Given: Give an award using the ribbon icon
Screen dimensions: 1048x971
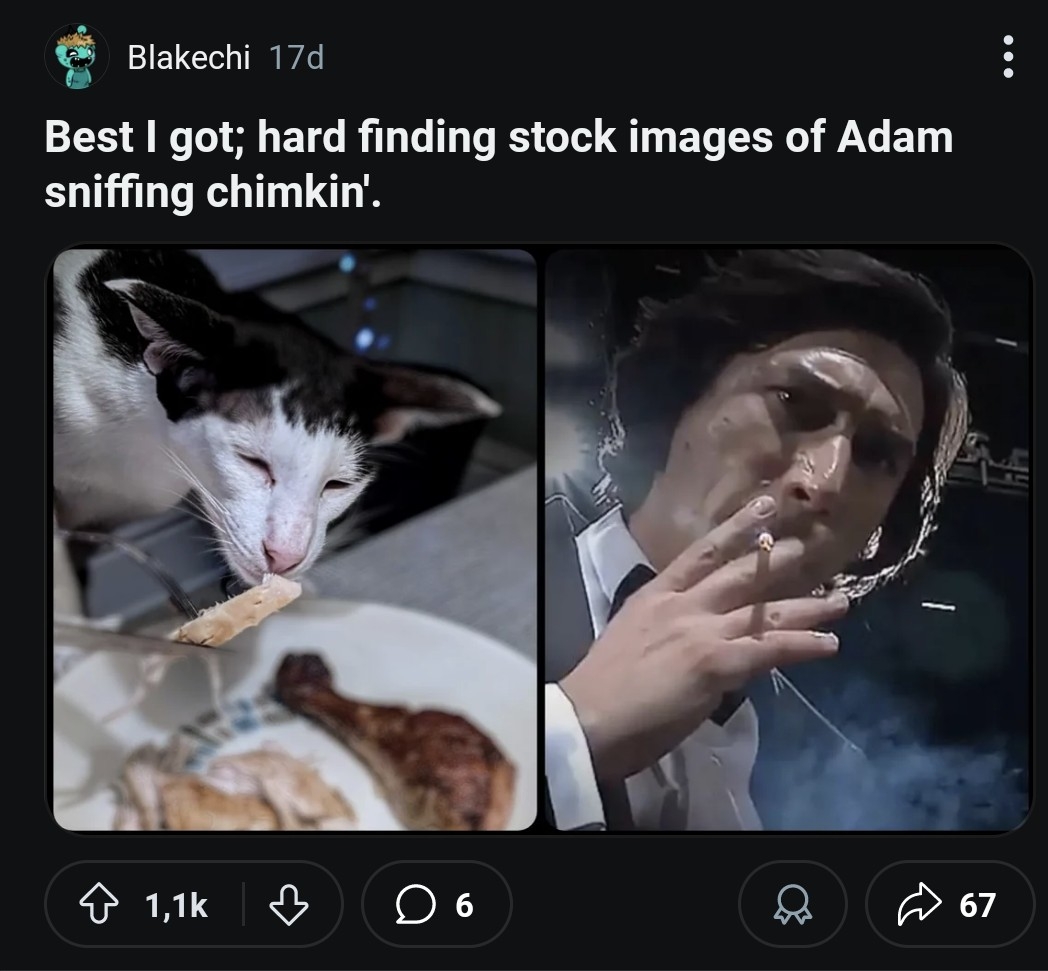Looking at the screenshot, I should click(x=793, y=905).
